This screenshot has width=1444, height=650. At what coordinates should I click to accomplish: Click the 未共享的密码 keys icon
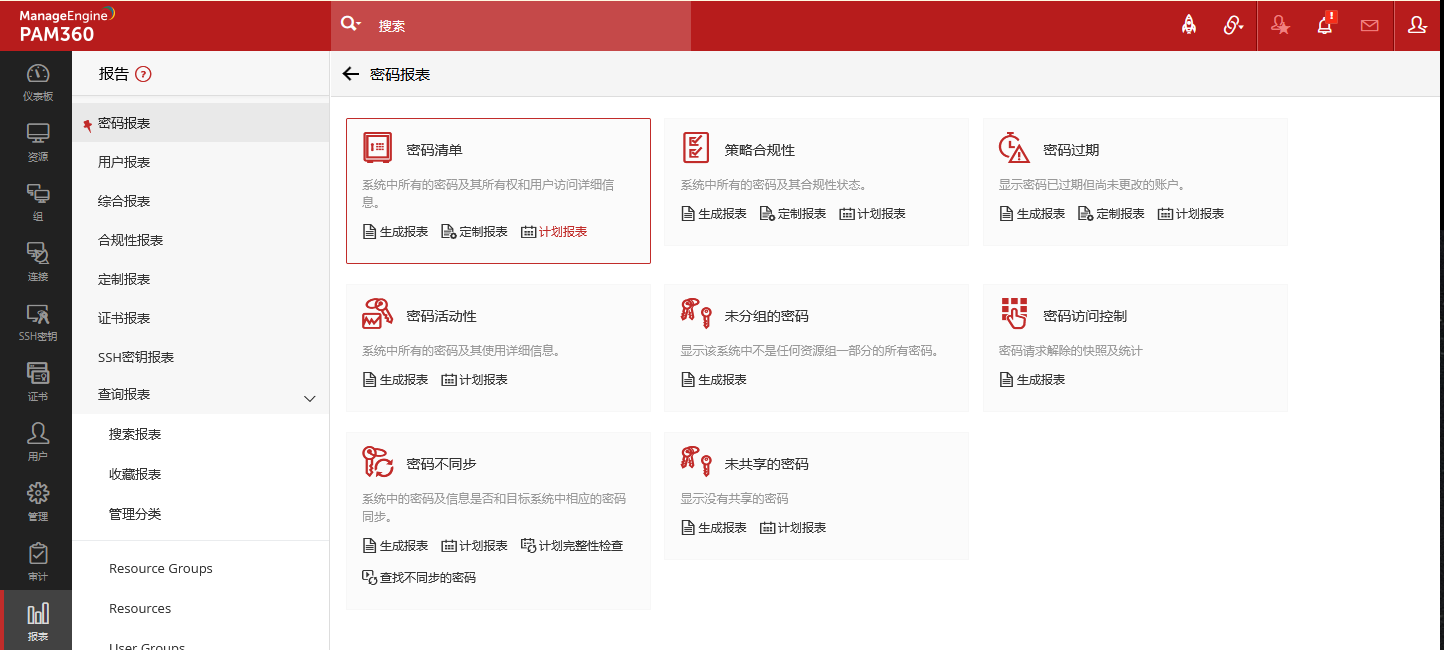point(696,459)
